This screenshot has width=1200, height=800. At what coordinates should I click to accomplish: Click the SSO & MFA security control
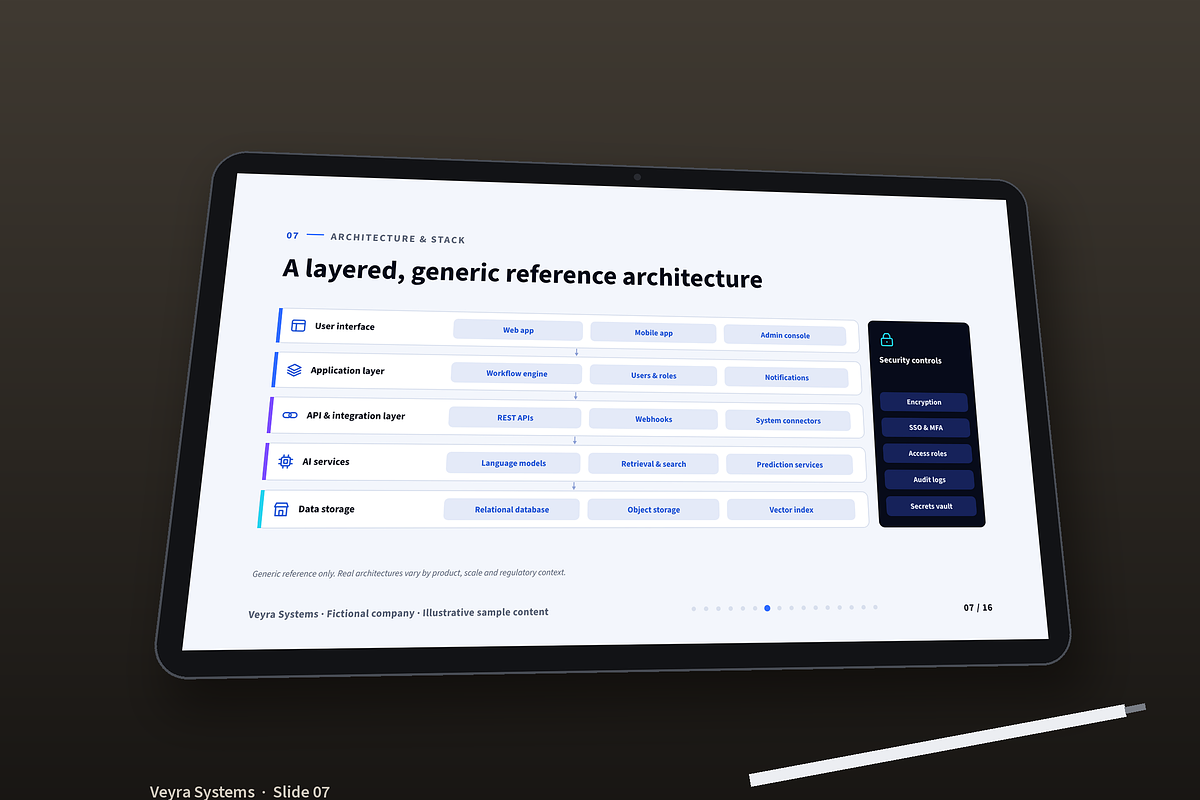point(926,428)
